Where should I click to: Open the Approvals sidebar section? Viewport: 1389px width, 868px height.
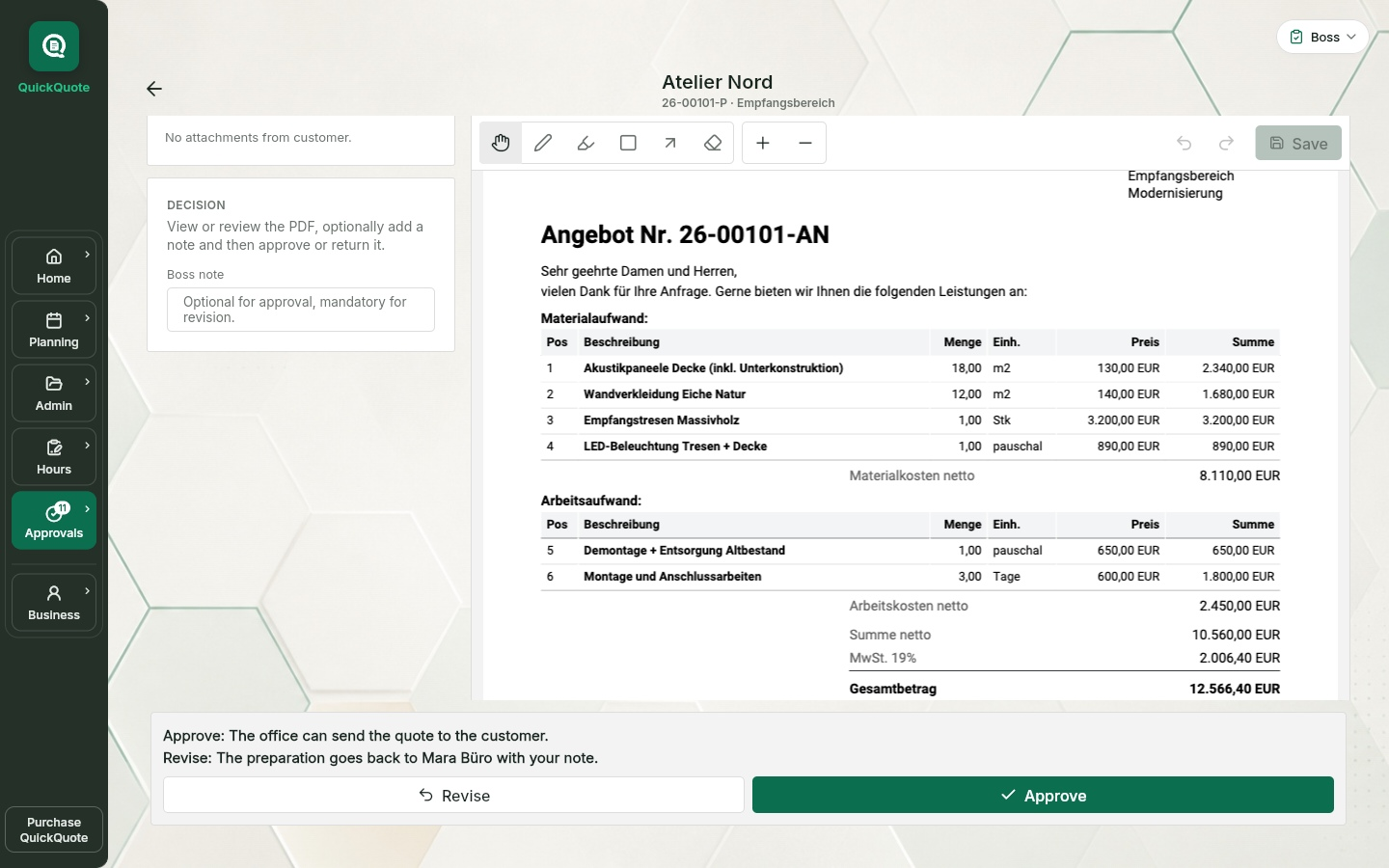coord(54,521)
